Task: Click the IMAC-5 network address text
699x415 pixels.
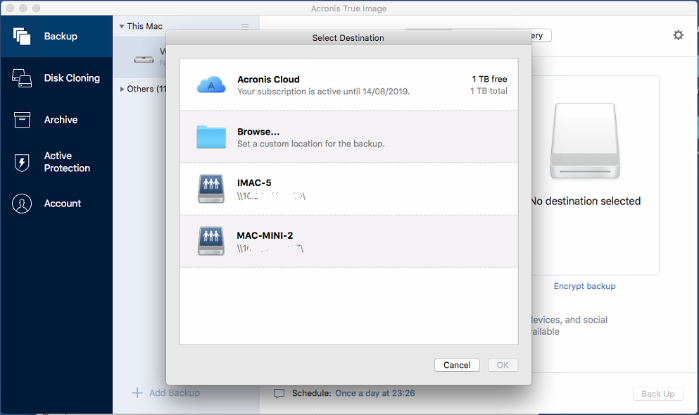Action: point(271,196)
